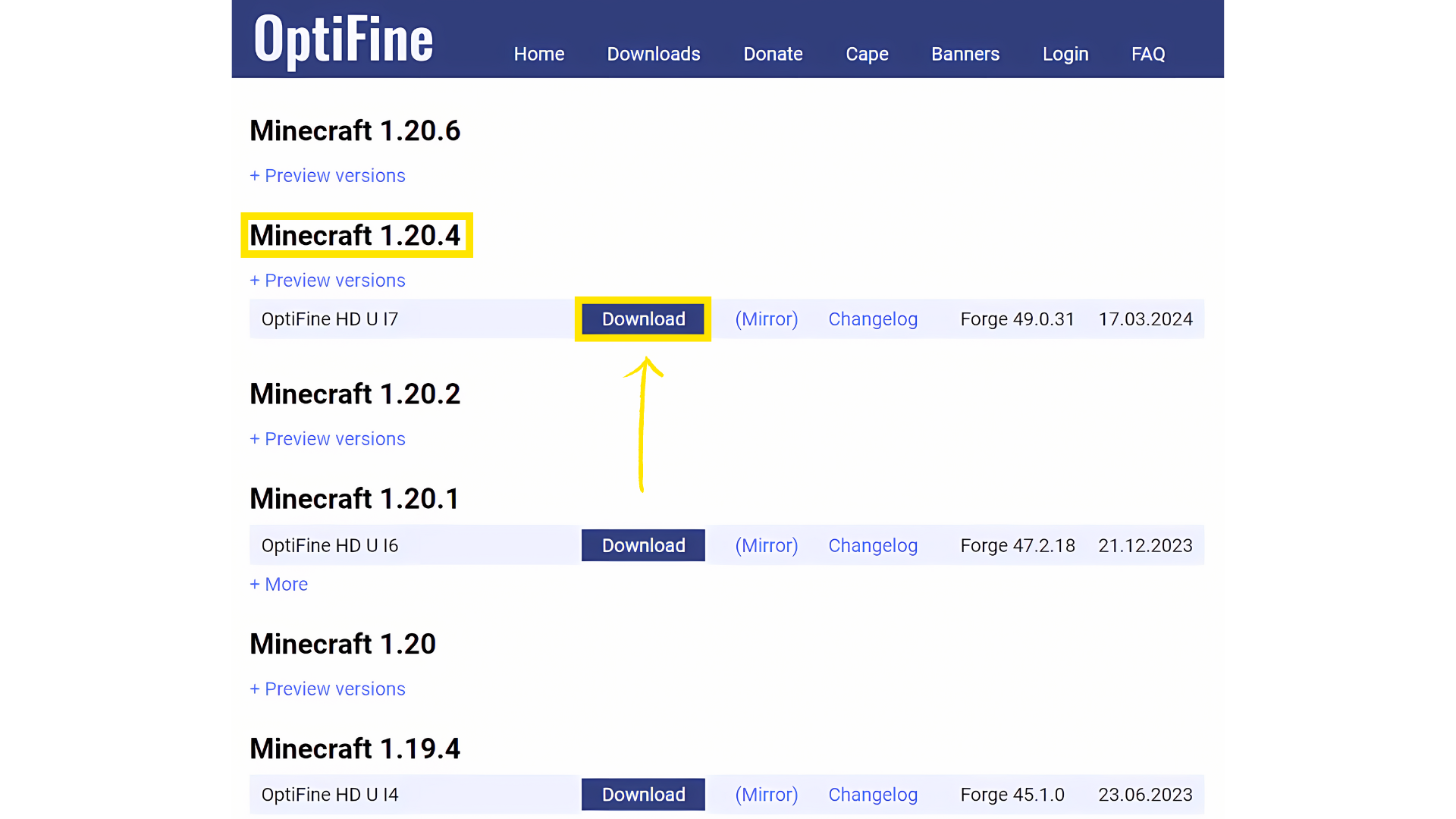Expand Preview versions under Minecraft 1.20.4

[328, 280]
